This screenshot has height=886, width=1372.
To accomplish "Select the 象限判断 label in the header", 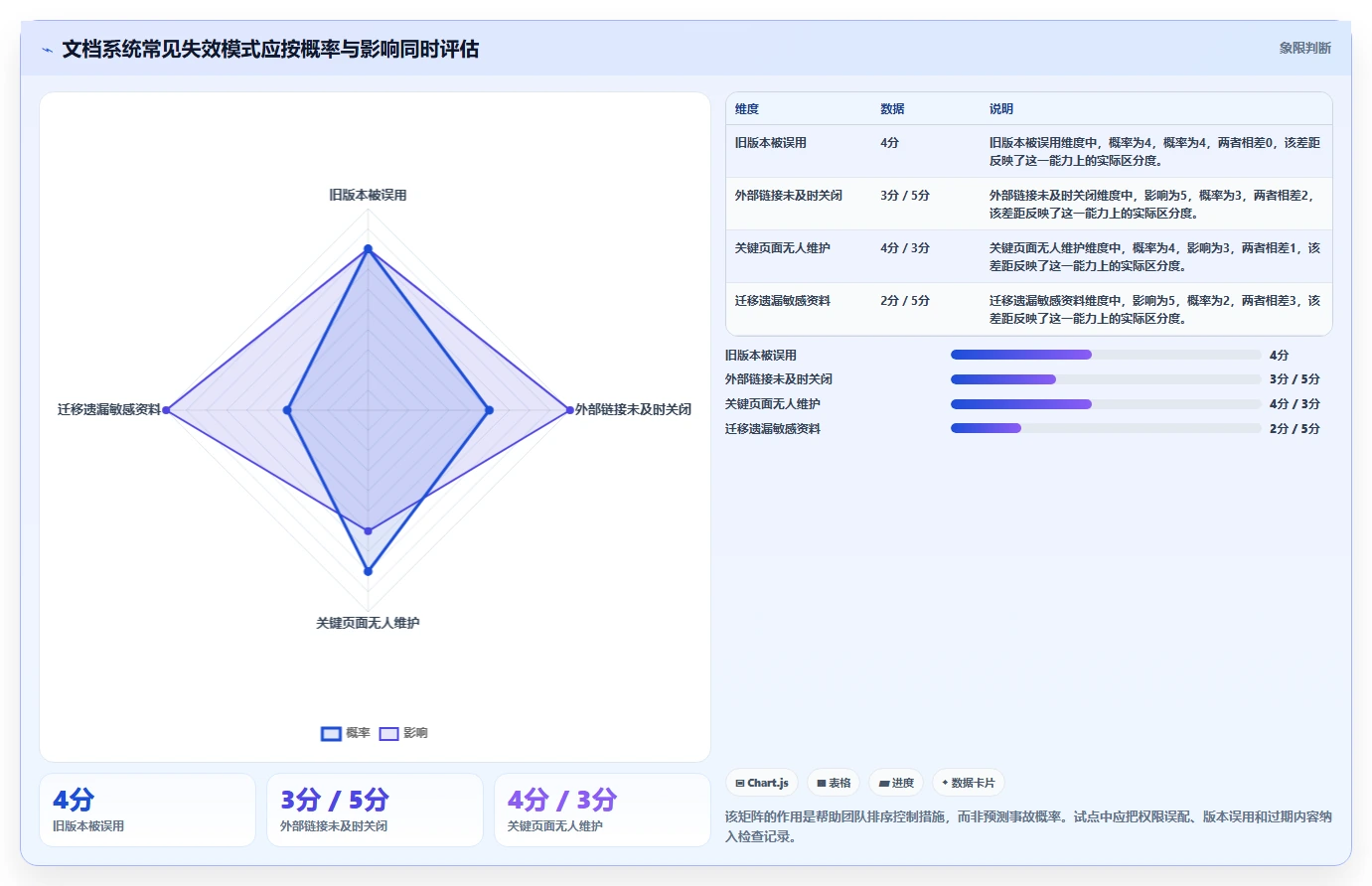I will point(1304,48).
